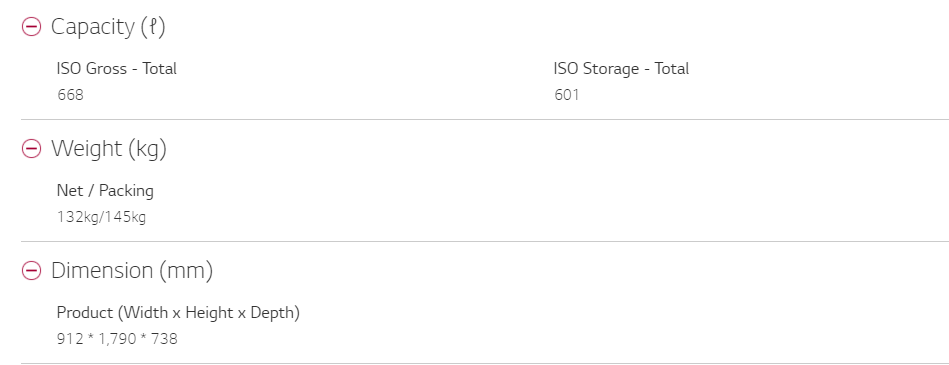The height and width of the screenshot is (365, 949).
Task: Toggle the Weight (kg) heading
Action: pyautogui.click(x=109, y=148)
